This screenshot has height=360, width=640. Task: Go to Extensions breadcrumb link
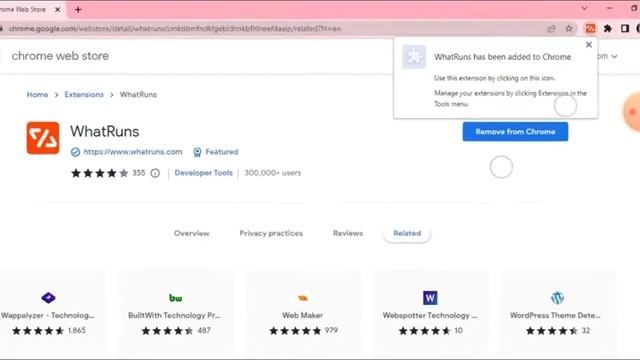coord(84,95)
